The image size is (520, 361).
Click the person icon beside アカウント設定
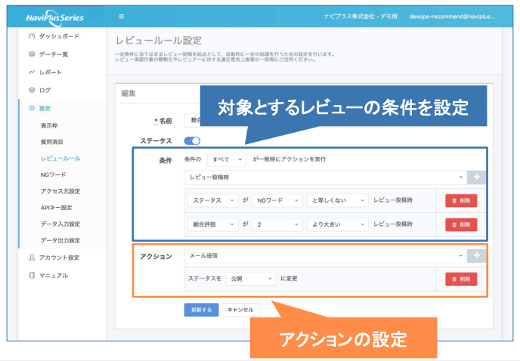coord(32,257)
